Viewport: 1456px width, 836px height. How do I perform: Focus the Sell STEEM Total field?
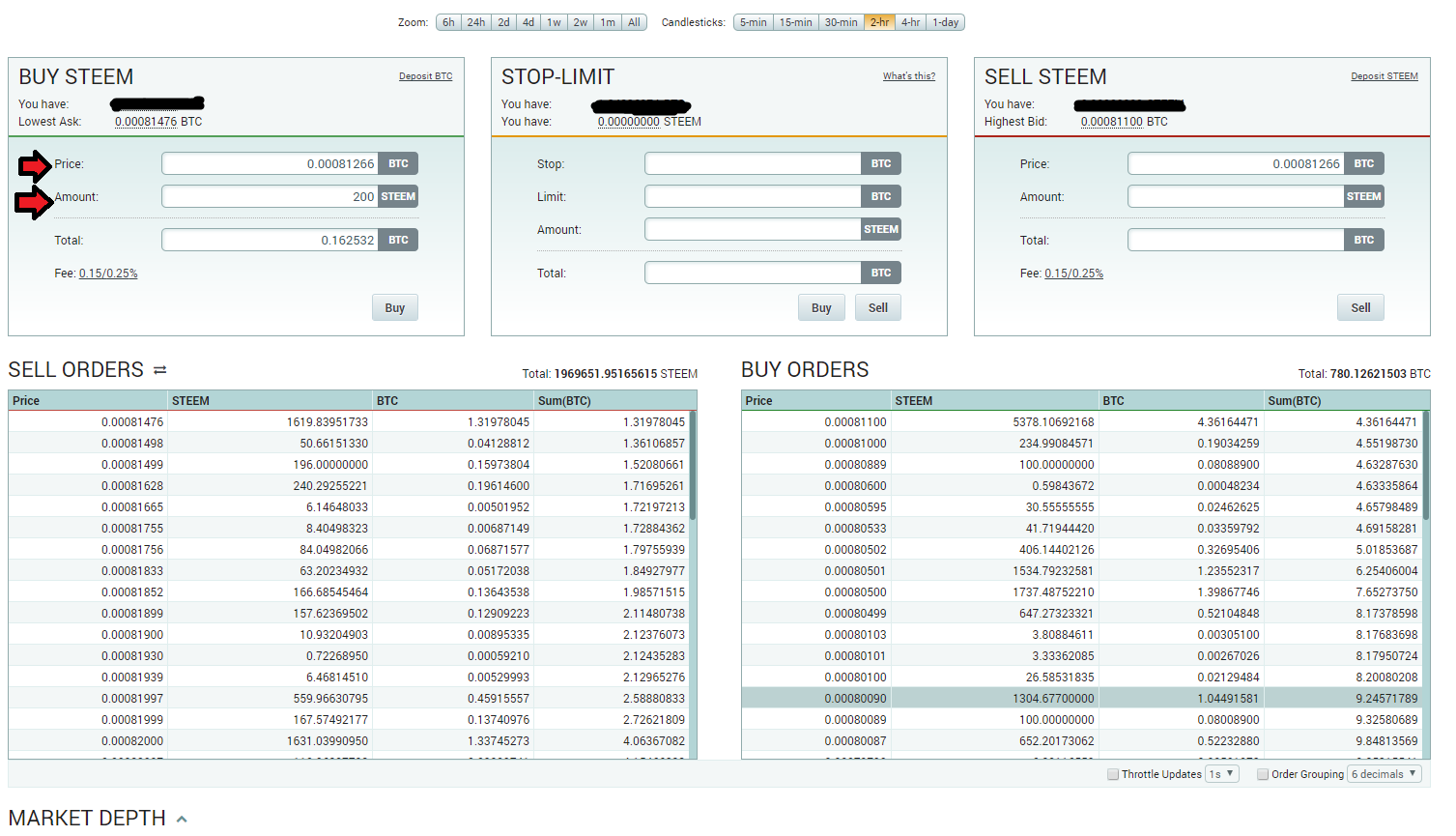pyautogui.click(x=1237, y=240)
